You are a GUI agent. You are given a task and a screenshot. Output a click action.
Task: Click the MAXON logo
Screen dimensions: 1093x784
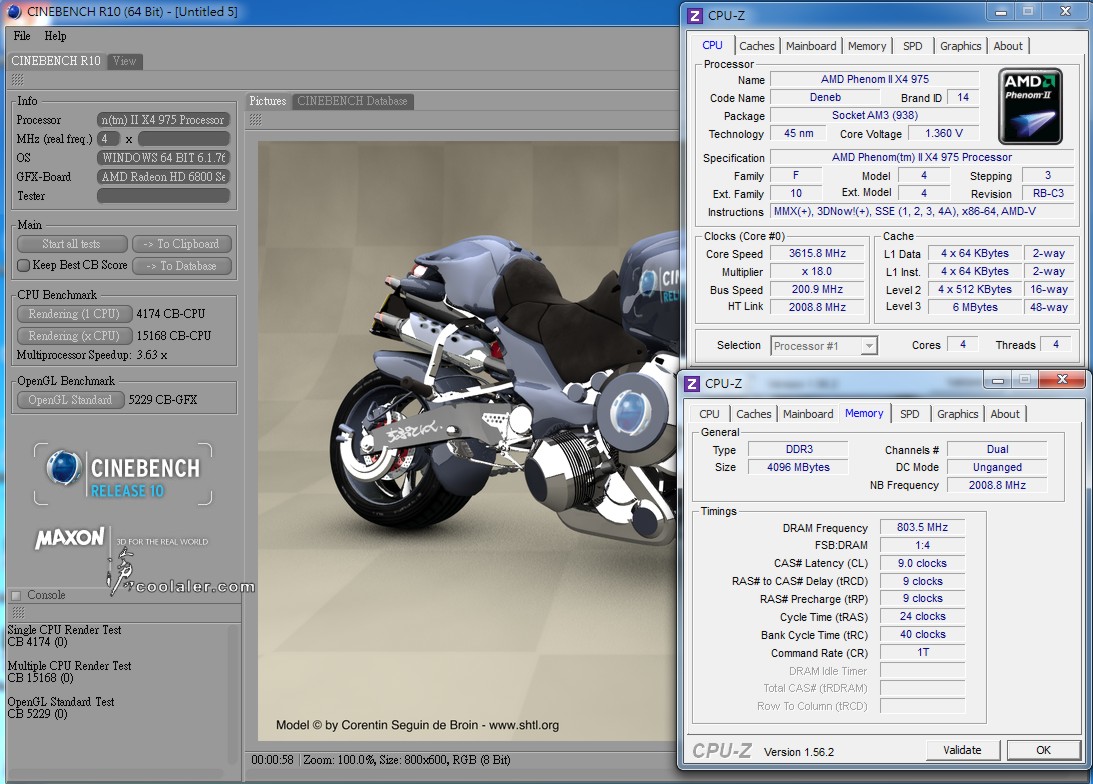click(70, 539)
